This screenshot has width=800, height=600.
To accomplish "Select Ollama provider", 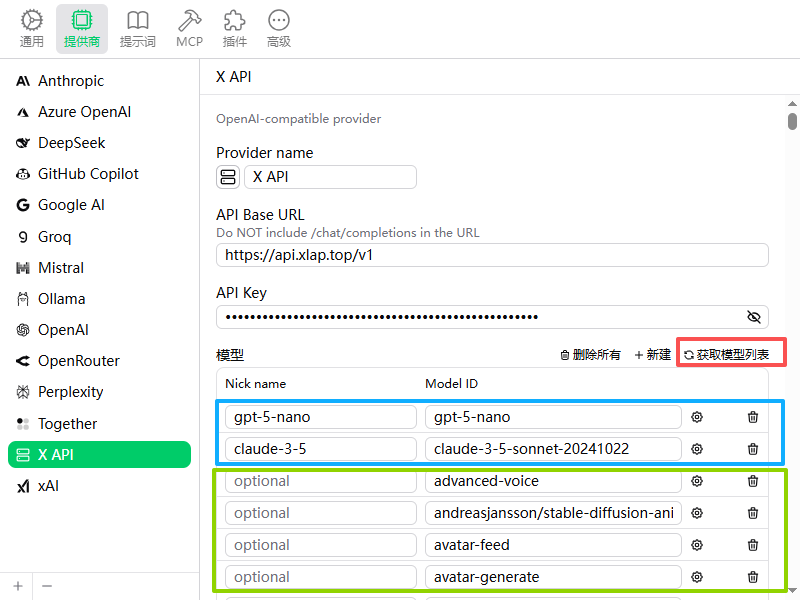I will tap(99, 299).
